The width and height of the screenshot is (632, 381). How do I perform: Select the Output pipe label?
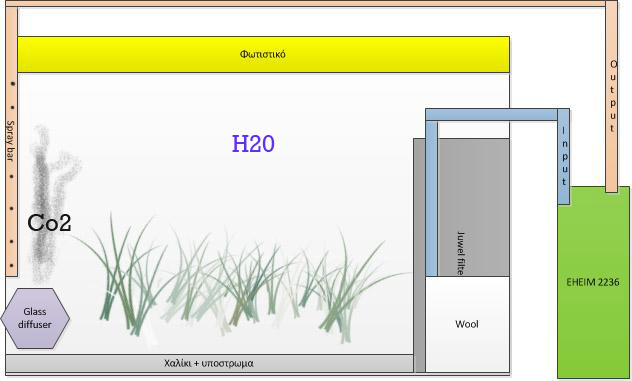[613, 96]
